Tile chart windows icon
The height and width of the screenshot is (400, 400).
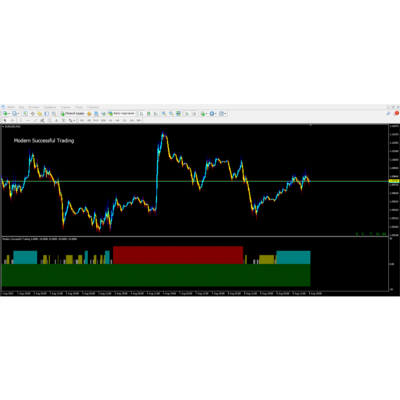pos(178,113)
